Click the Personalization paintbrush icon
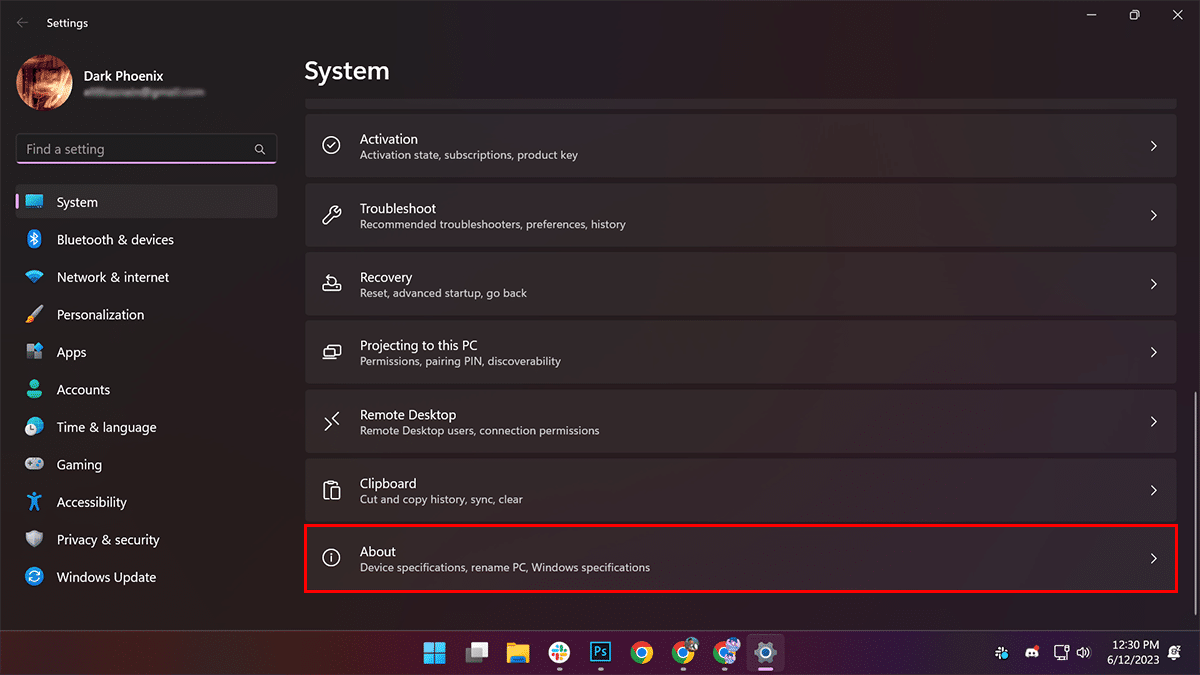Viewport: 1200px width, 675px height. (x=34, y=315)
